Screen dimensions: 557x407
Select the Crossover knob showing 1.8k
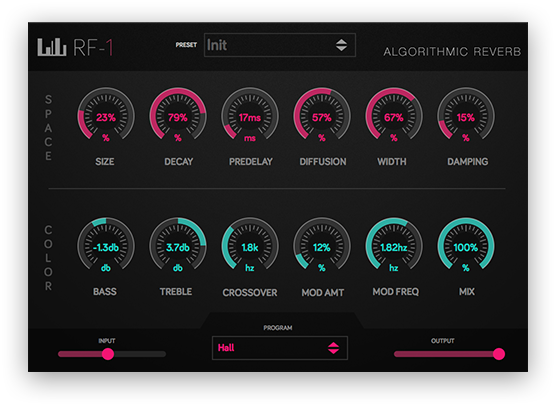click(x=250, y=245)
